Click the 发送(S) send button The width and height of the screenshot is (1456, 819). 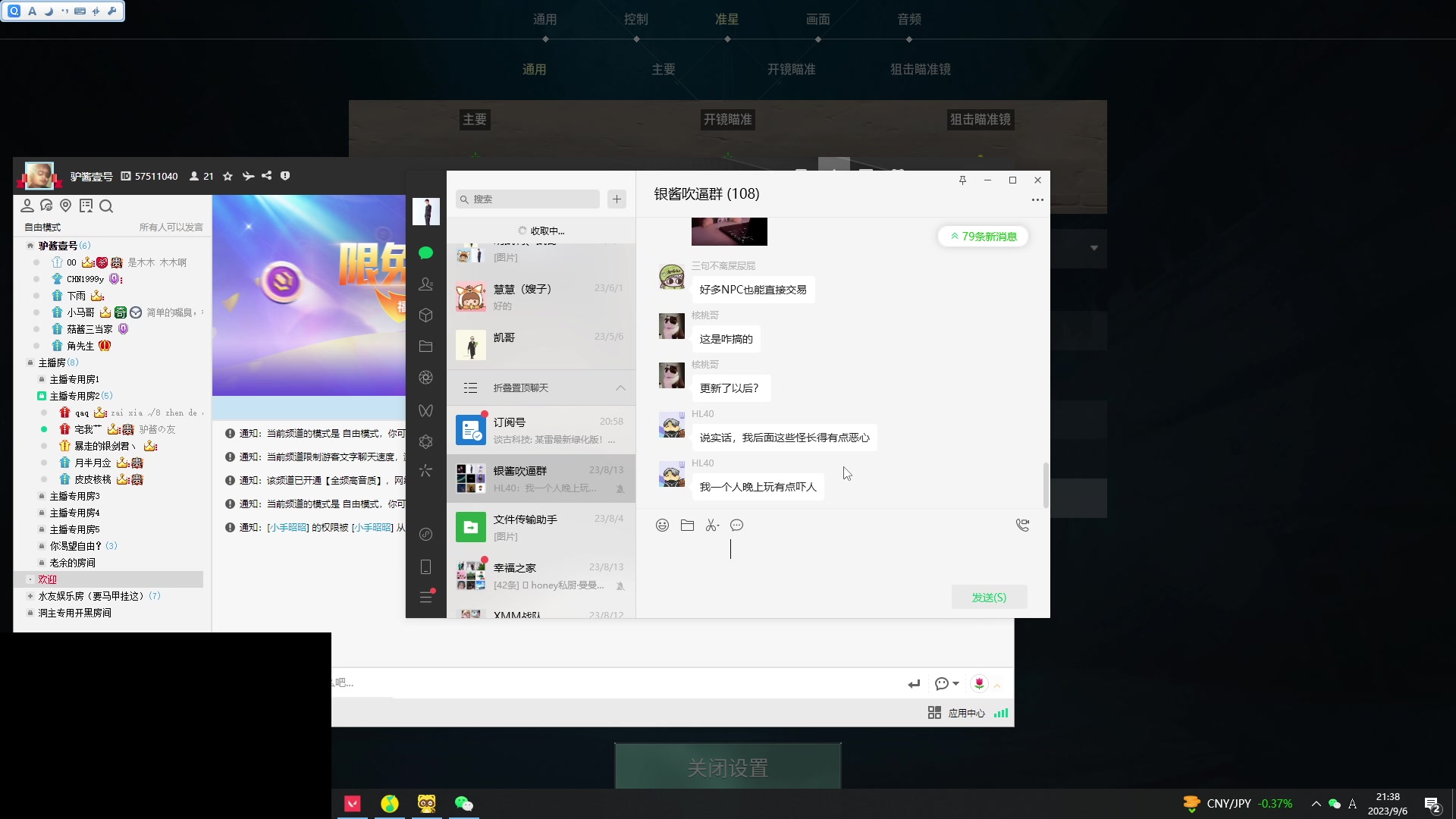click(x=989, y=598)
